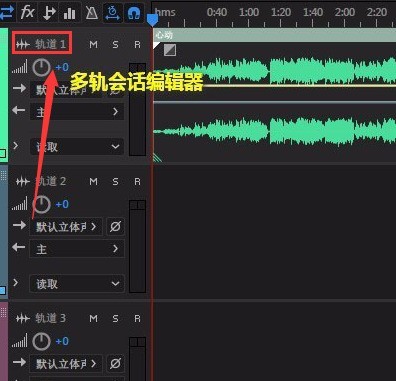The height and width of the screenshot is (381, 396).
Task: Click the input arrow icon on 轨道 2
Action: click(x=19, y=225)
